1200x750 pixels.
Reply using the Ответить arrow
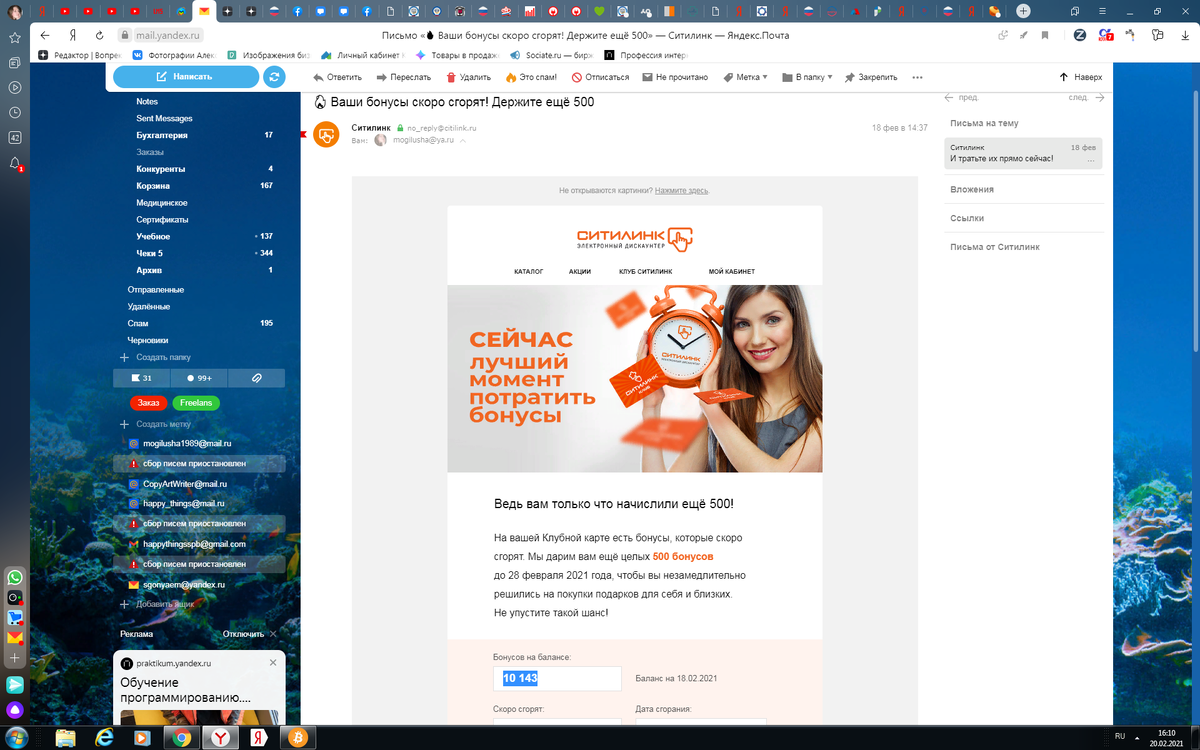[336, 77]
